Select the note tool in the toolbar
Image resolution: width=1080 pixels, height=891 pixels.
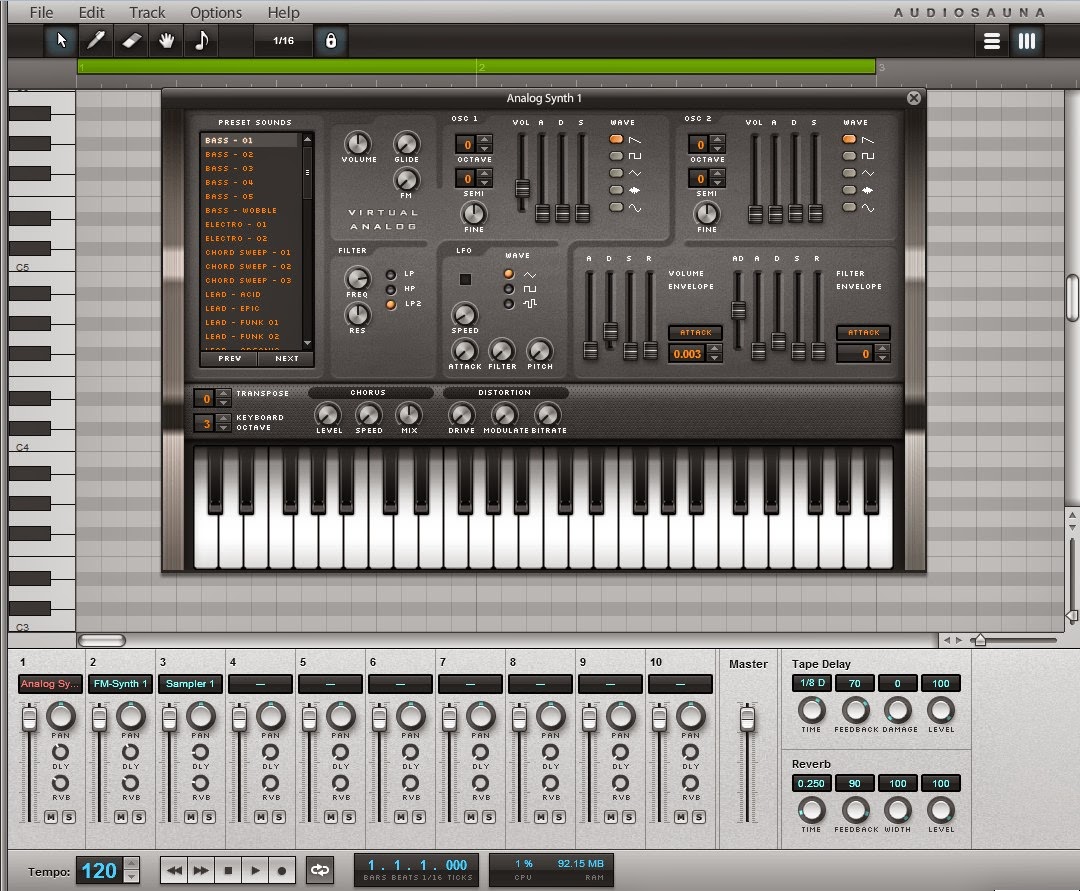(x=200, y=41)
